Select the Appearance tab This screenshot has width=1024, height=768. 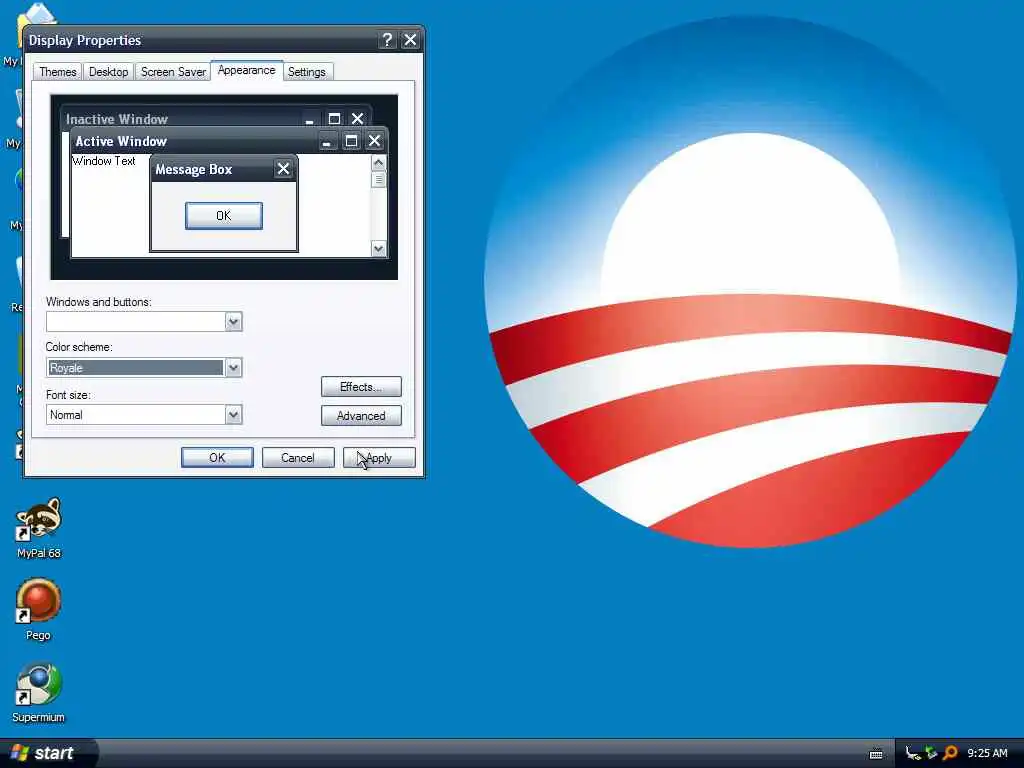click(247, 71)
